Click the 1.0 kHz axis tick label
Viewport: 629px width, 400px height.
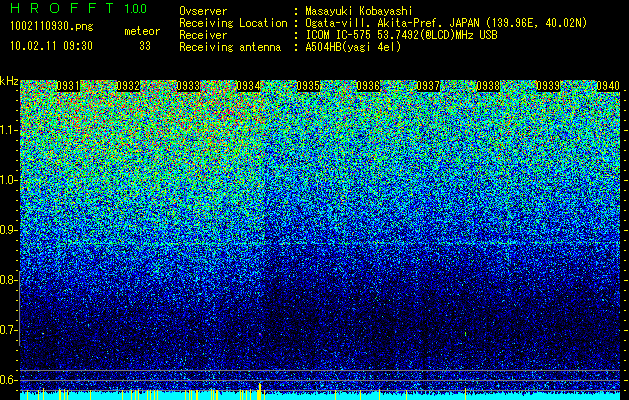pyautogui.click(x=9, y=180)
